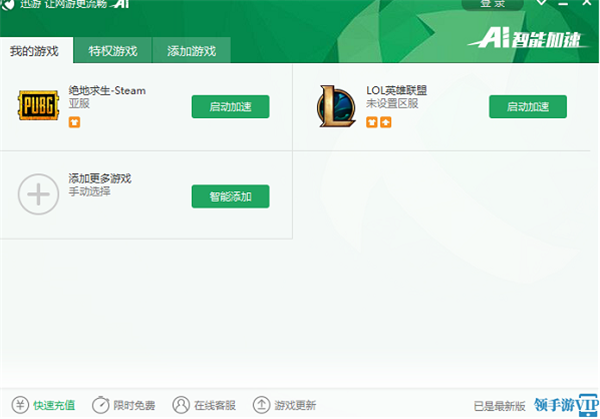The height and width of the screenshot is (419, 600).
Task: Click the 智能添加 button
Action: (x=230, y=196)
